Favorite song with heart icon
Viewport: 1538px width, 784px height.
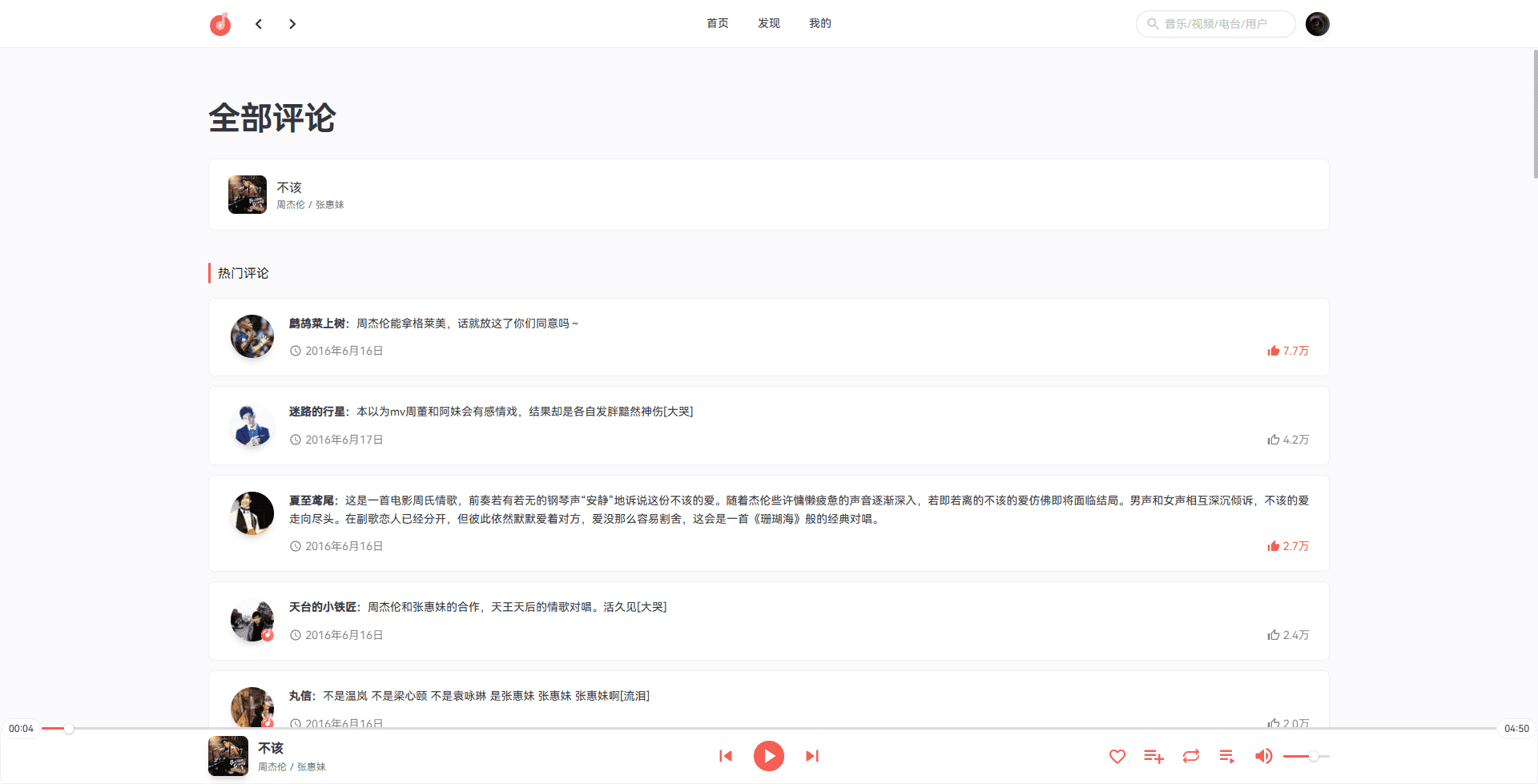point(1117,756)
